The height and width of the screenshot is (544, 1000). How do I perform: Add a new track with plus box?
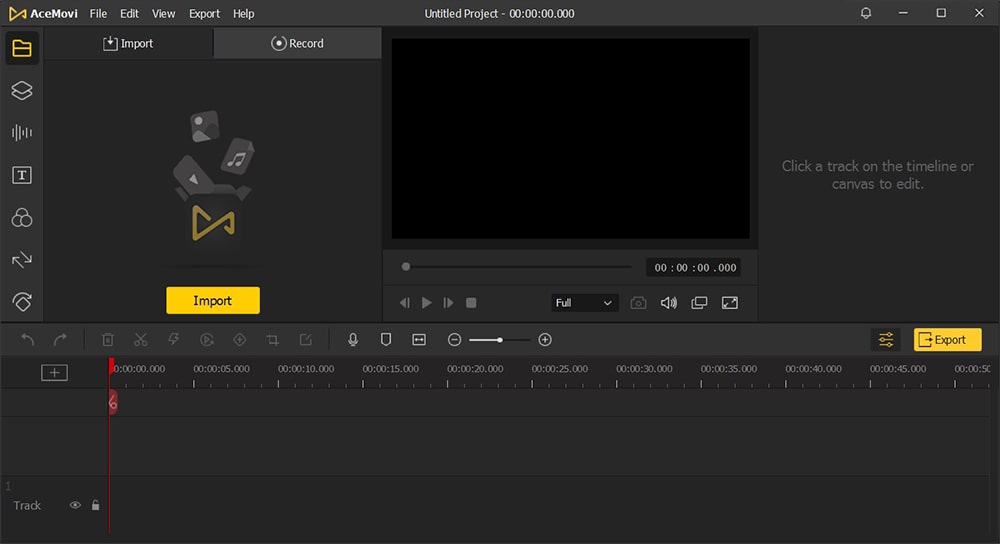(x=54, y=372)
